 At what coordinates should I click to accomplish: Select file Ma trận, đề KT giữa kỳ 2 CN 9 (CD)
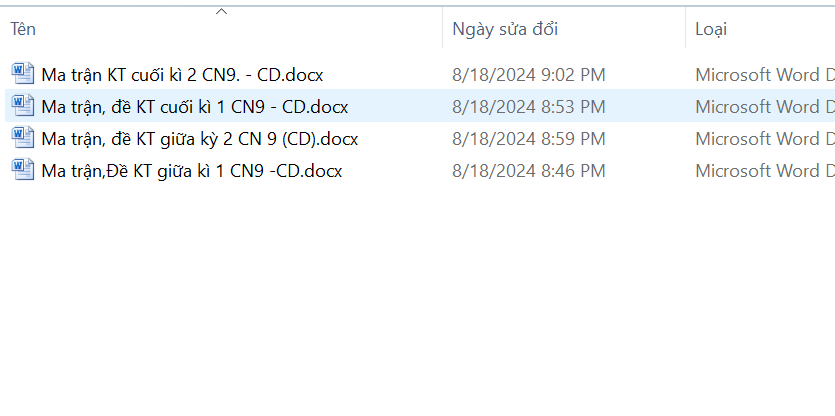click(x=200, y=139)
